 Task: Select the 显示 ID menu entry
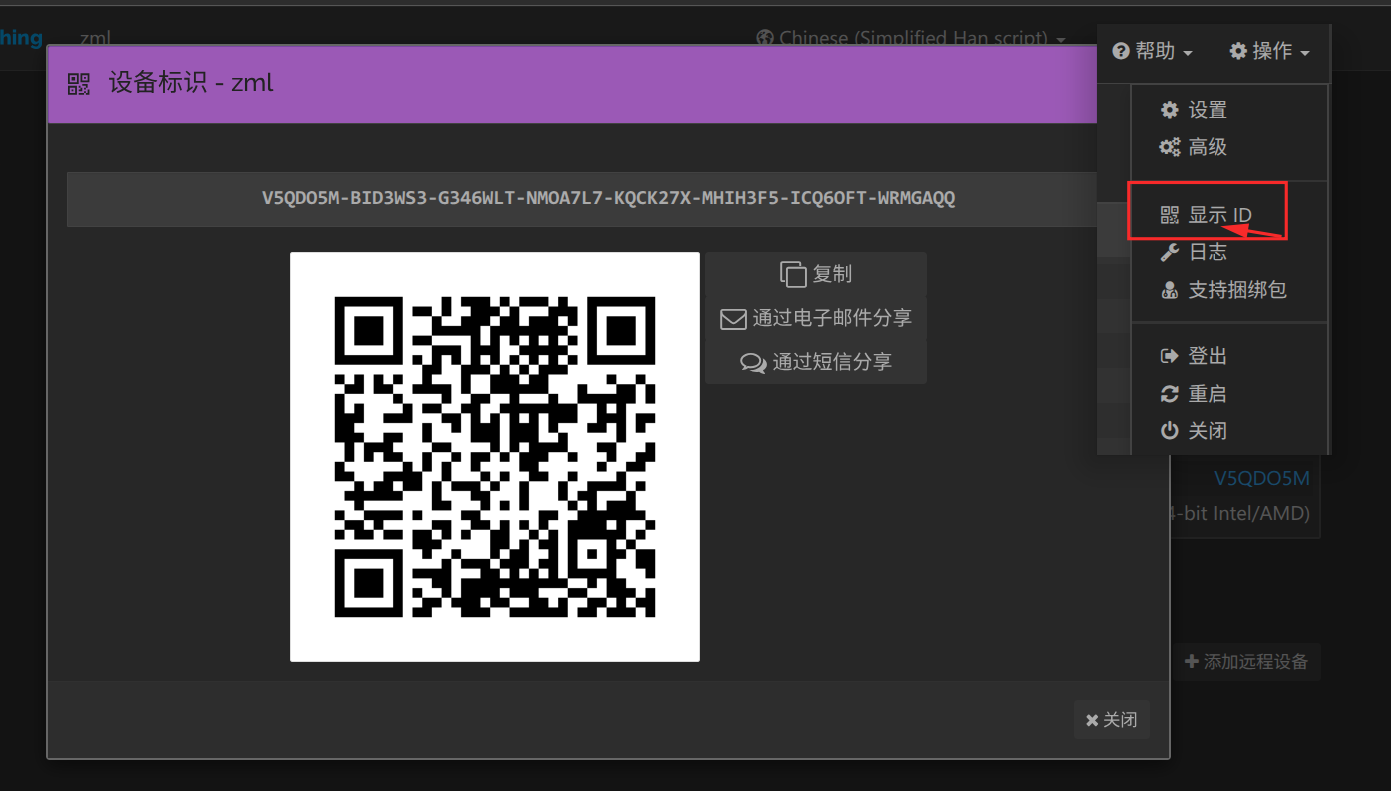1218,215
